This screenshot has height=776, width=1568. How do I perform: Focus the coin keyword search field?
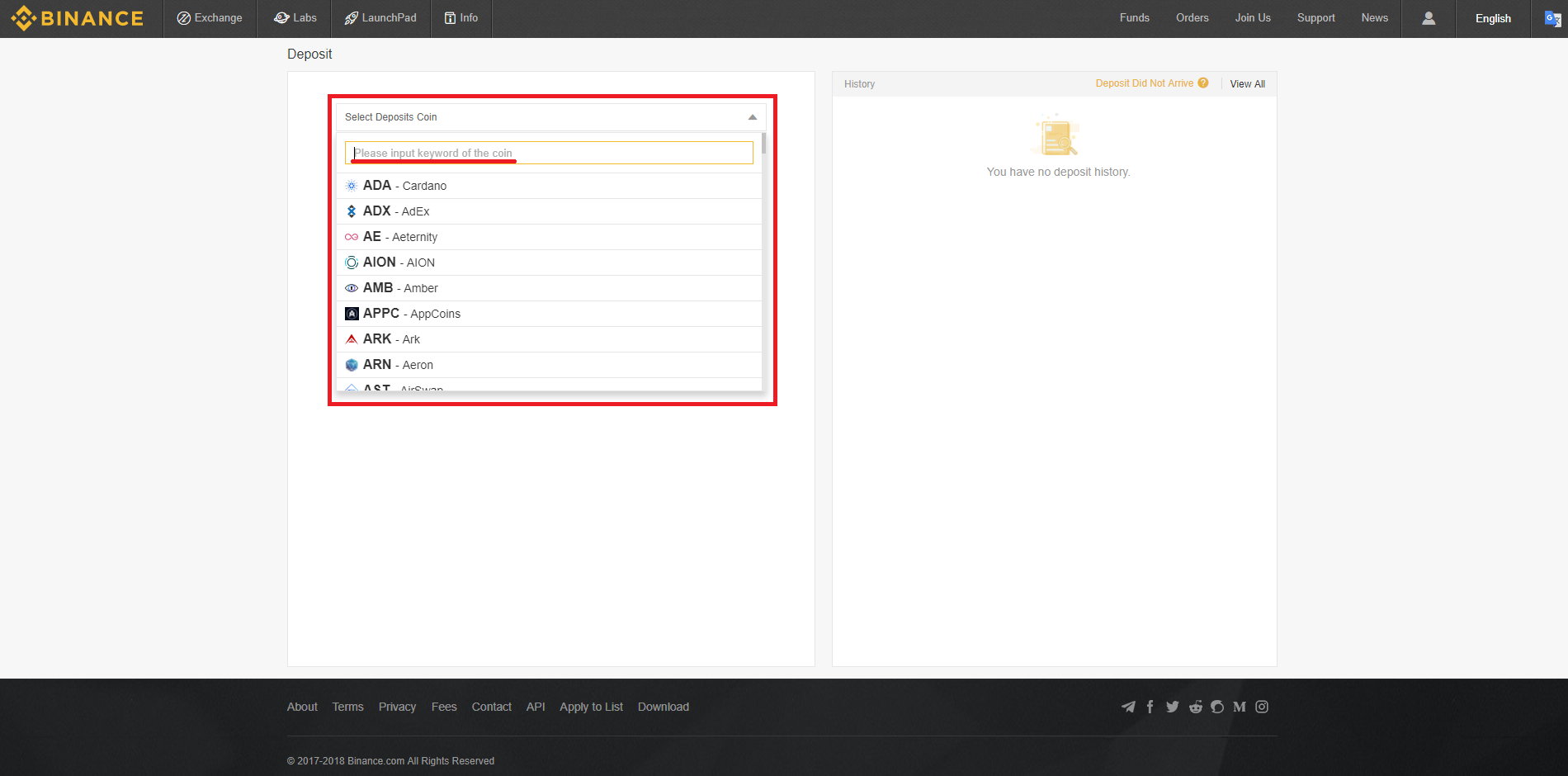(549, 153)
